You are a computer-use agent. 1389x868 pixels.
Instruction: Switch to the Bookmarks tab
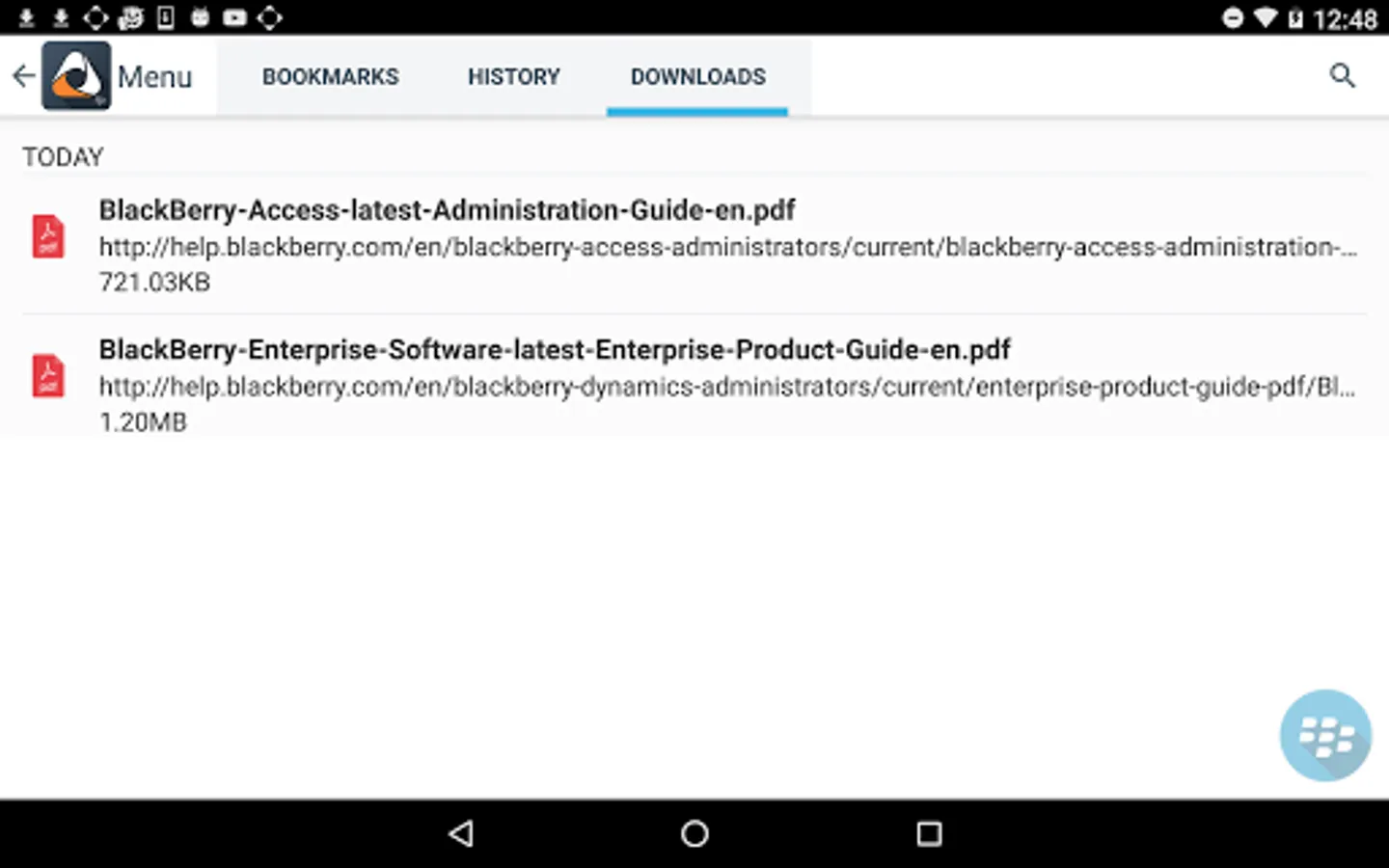(330, 76)
